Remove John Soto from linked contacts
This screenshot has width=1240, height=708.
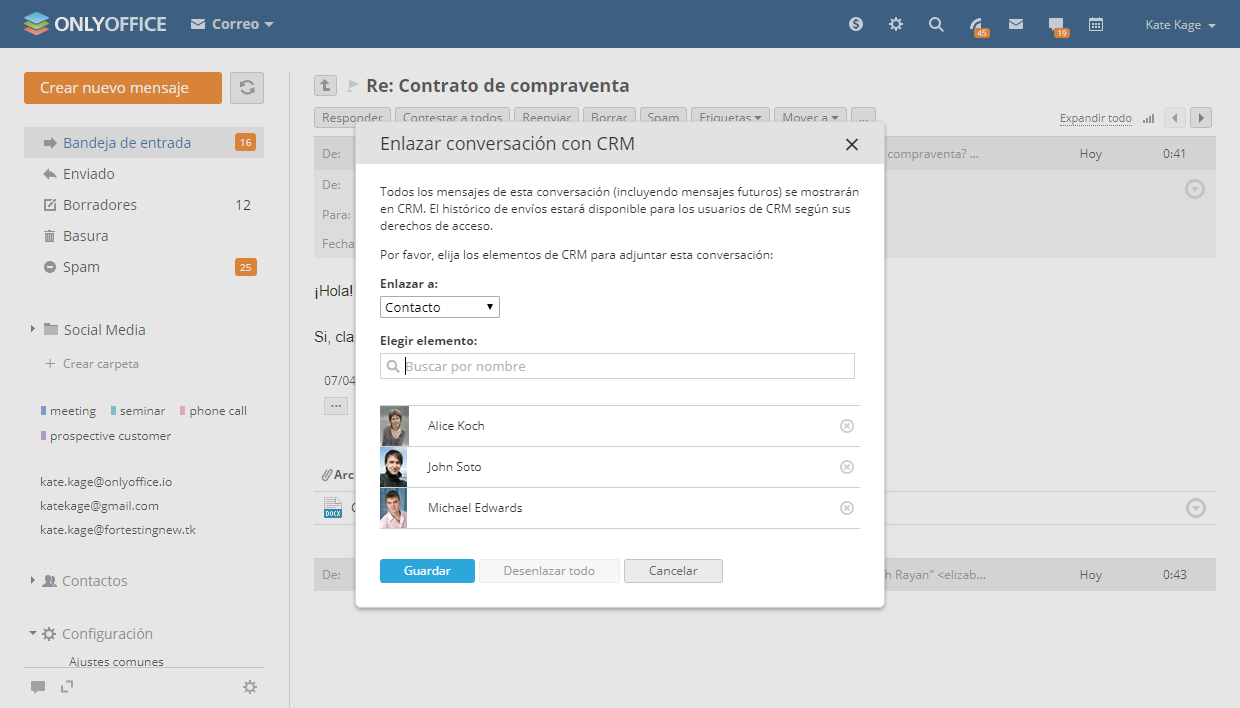pos(847,467)
